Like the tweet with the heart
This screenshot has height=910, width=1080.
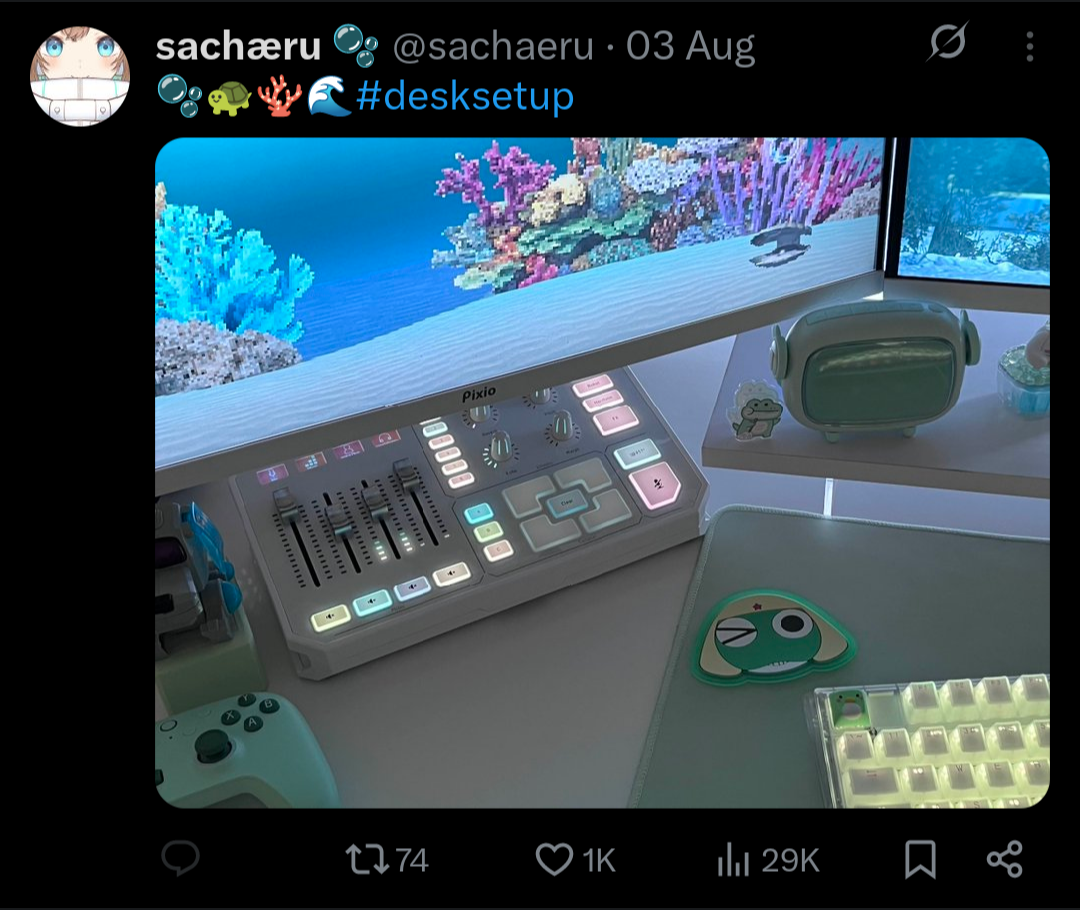click(553, 860)
